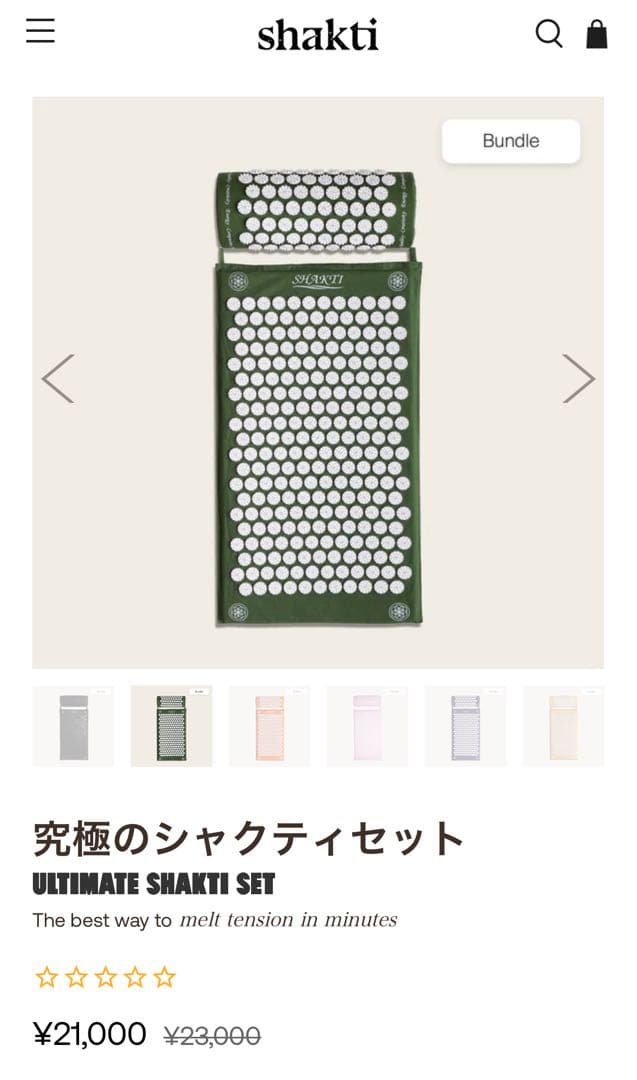Click the ¥21,000 sale price
Image resolution: width=637 pixels, height=1080 pixels.
[x=90, y=1034]
